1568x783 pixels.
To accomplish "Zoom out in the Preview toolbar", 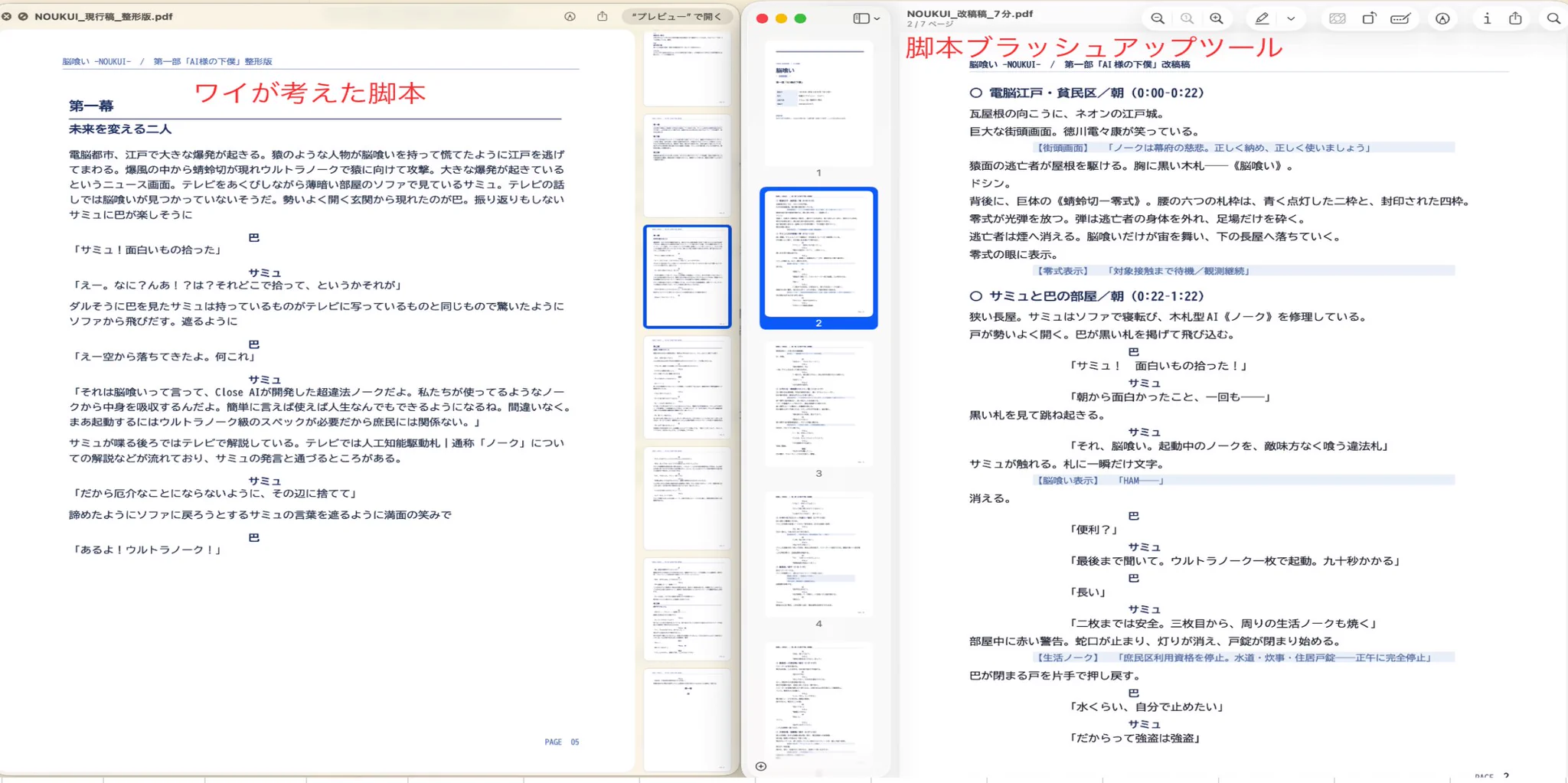I will (1158, 18).
